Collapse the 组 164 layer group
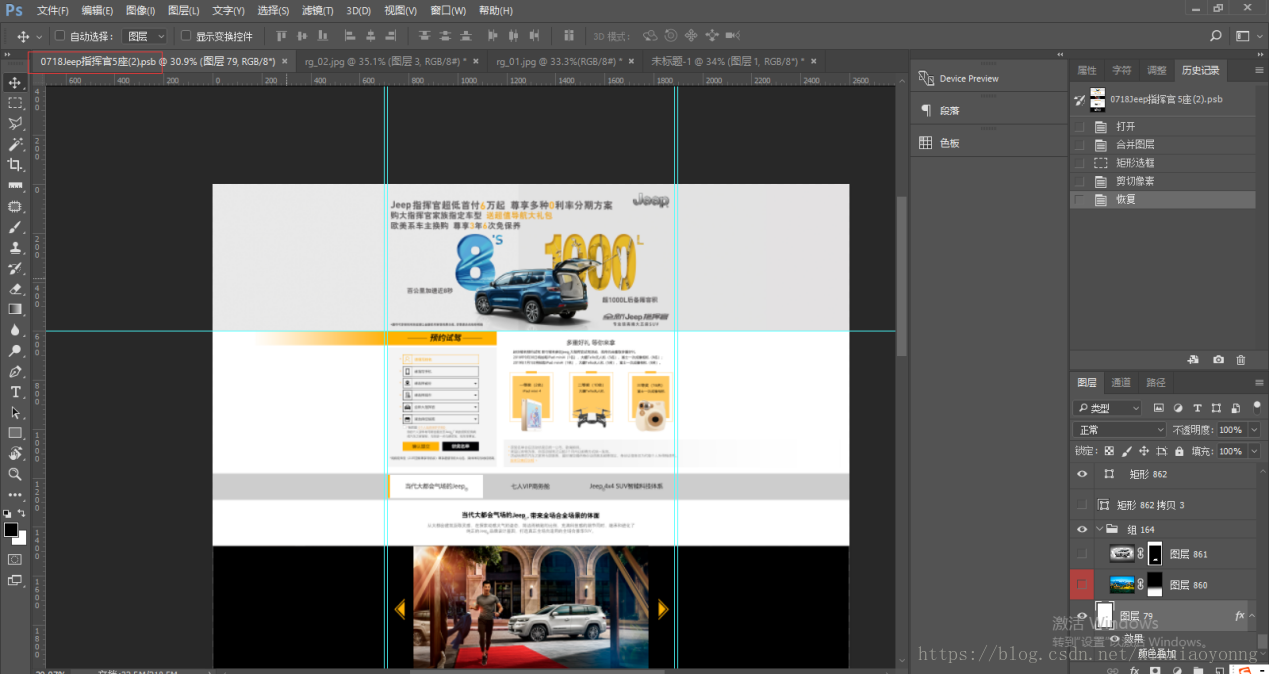Image resolution: width=1269 pixels, height=674 pixels. click(1100, 530)
